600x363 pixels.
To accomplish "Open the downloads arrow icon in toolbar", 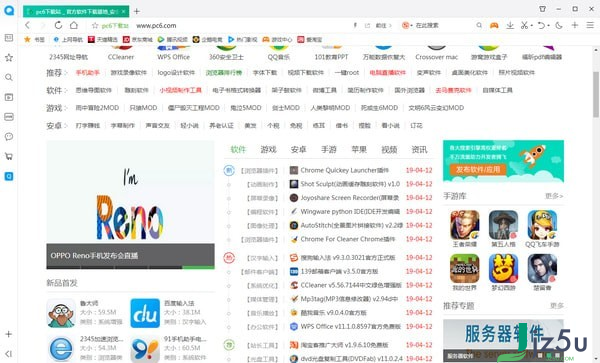I will [x=510, y=25].
